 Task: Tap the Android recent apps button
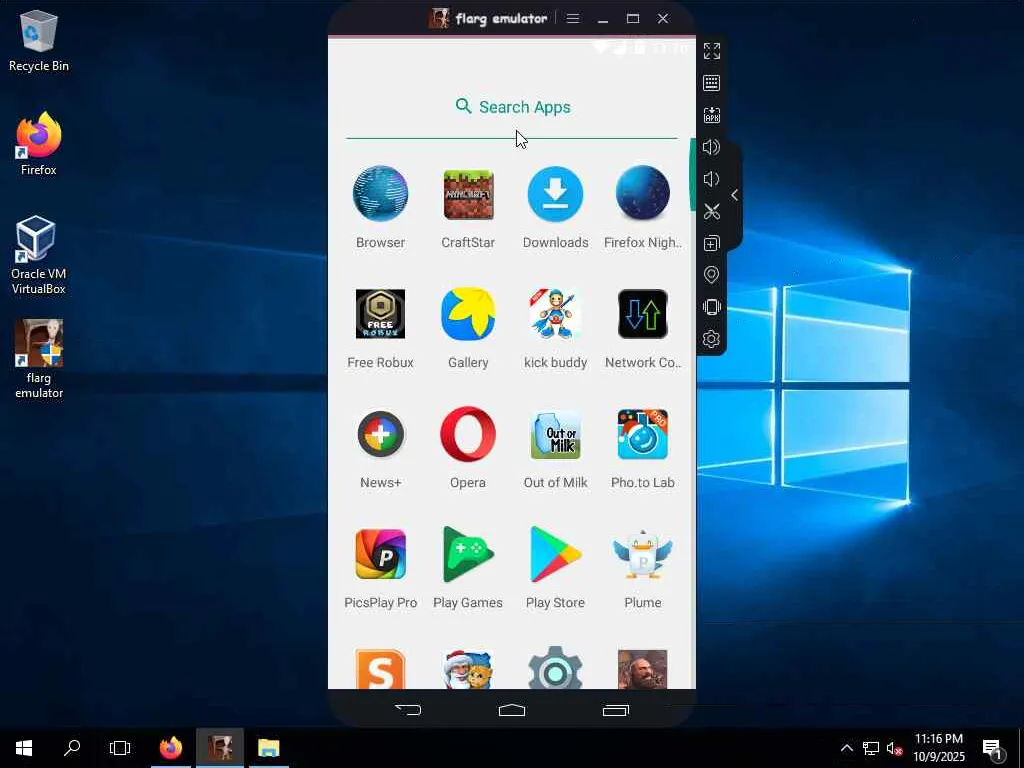615,710
